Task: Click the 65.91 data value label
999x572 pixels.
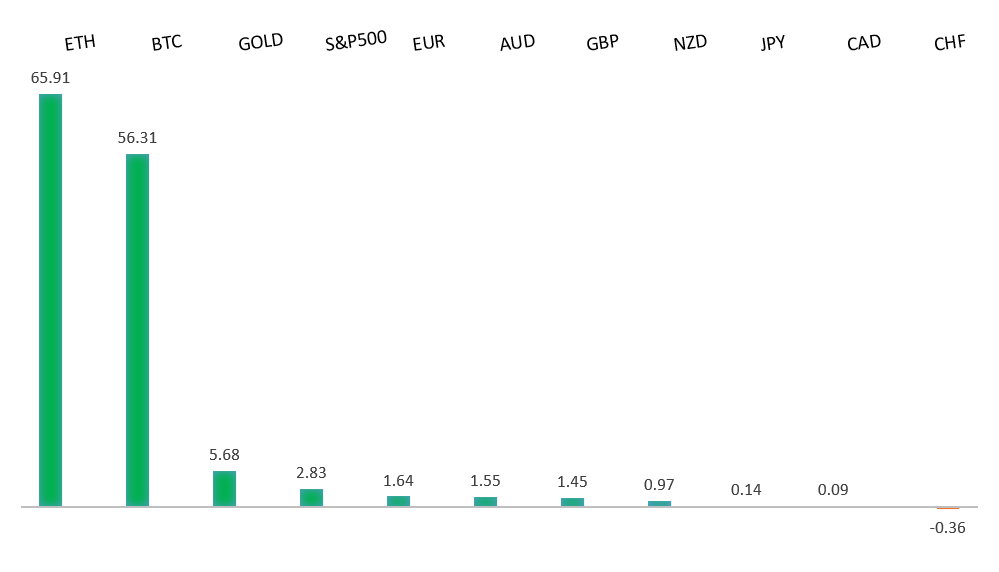Action: coord(50,77)
